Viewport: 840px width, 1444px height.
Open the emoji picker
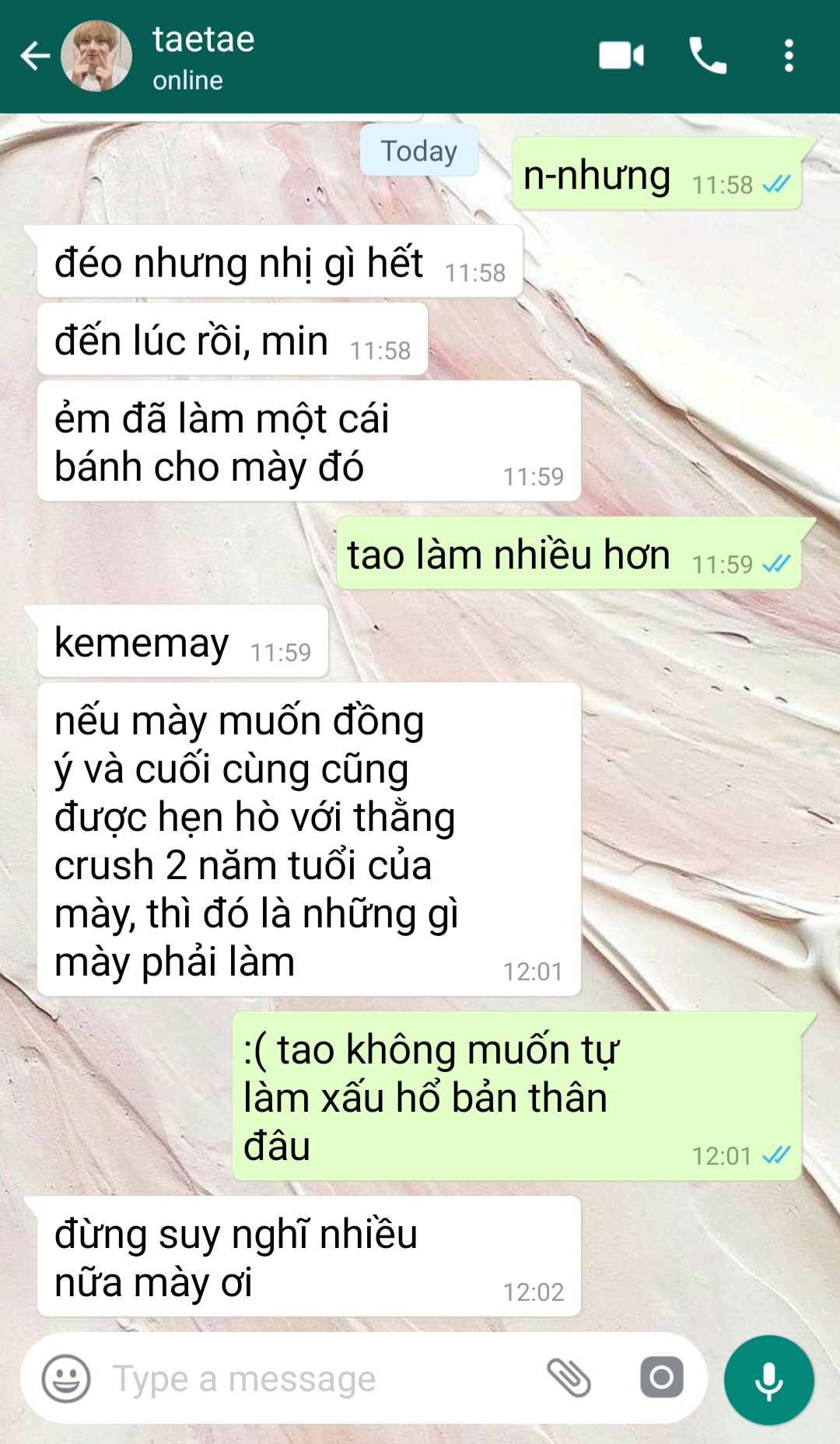[66, 1379]
